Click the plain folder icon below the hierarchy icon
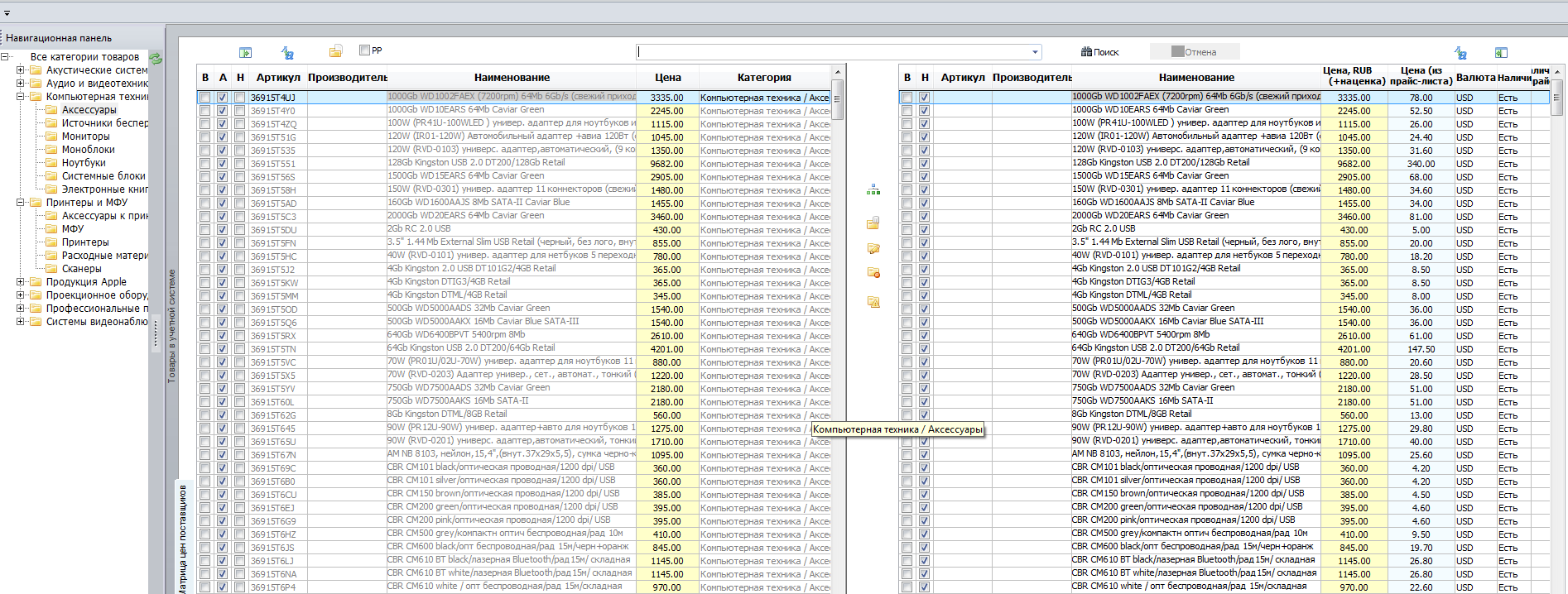This screenshot has height=594, width=1568. coord(873,223)
